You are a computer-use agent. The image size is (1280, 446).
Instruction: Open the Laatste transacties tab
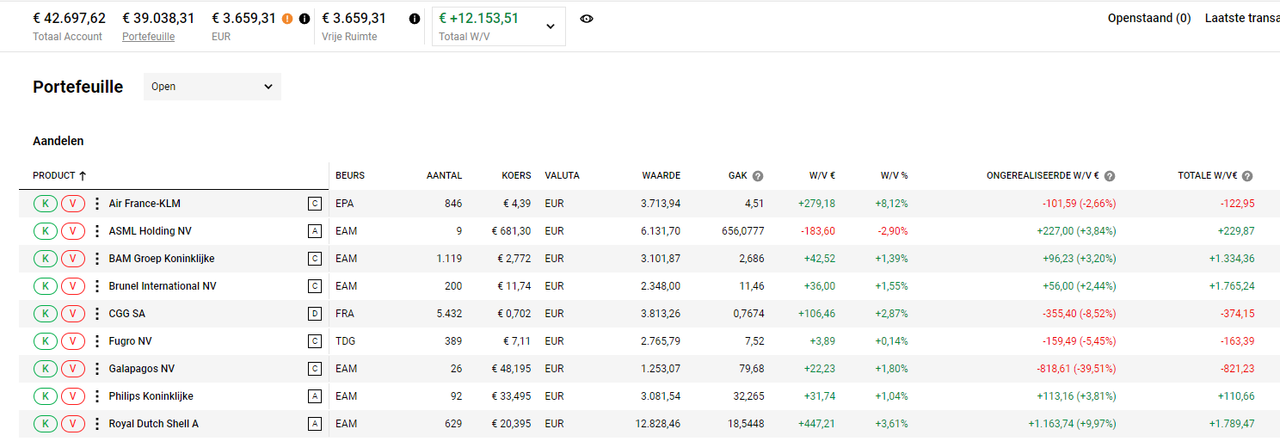click(1242, 18)
